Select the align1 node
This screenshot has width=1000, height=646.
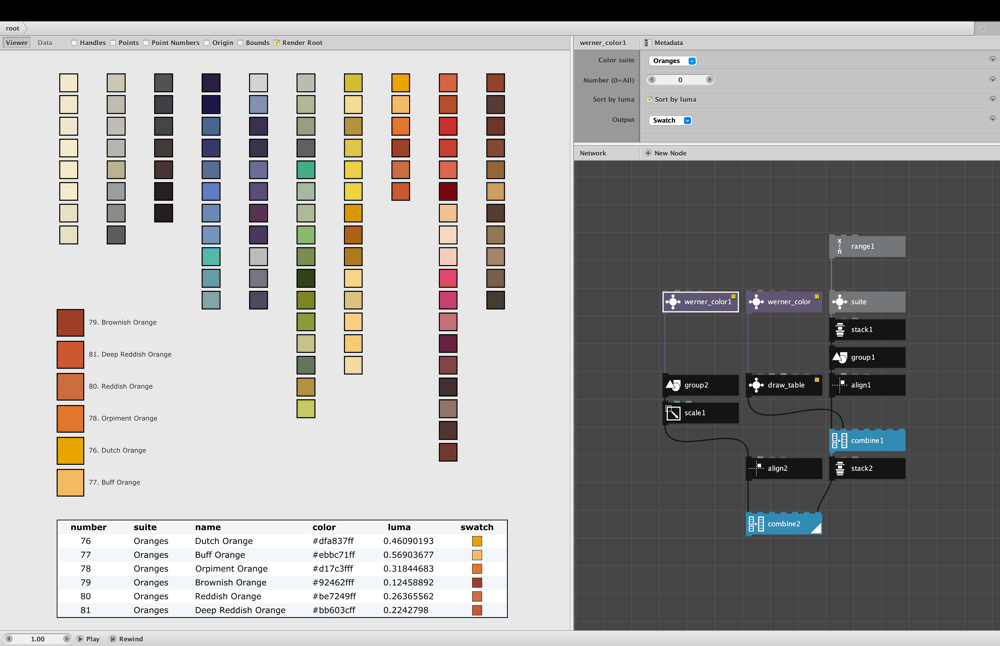867,385
